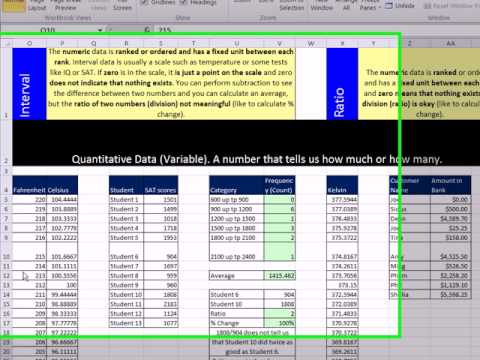Viewport: 480px width, 360px height.
Task: Click the Fahrenheit column heading cell
Action: (x=30, y=185)
